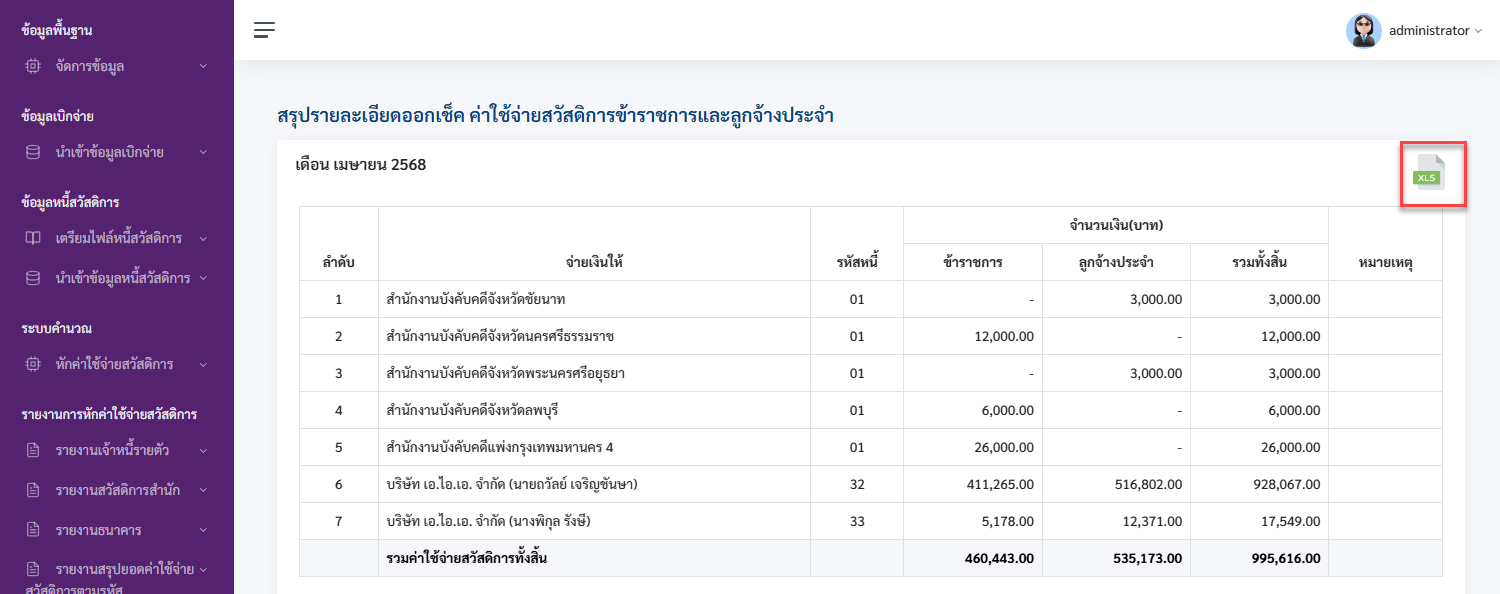The height and width of the screenshot is (594, 1500).
Task: Click the document icon beside รายงานสรุปยอดค่าใช้จ่าย
Action: (x=33, y=569)
